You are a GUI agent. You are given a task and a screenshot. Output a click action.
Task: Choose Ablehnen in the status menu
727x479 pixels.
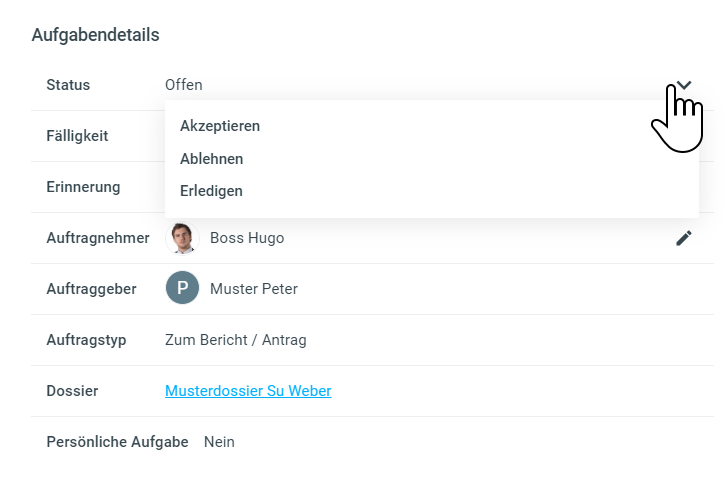[x=212, y=159]
